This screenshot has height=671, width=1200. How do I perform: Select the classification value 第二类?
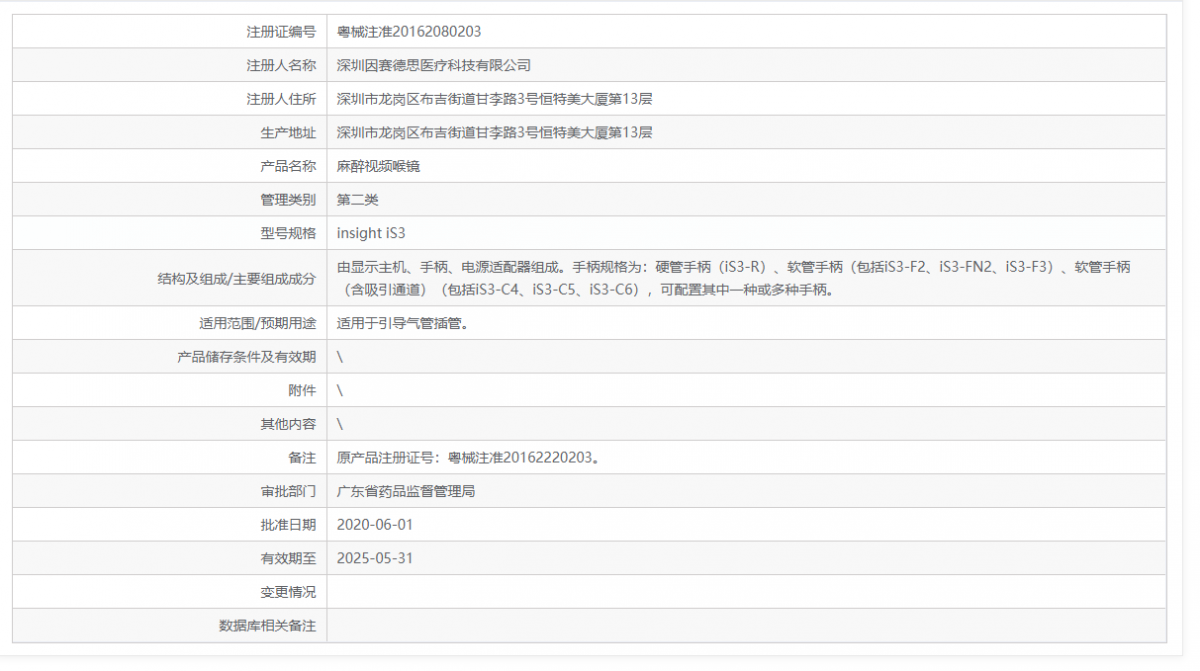coord(358,199)
